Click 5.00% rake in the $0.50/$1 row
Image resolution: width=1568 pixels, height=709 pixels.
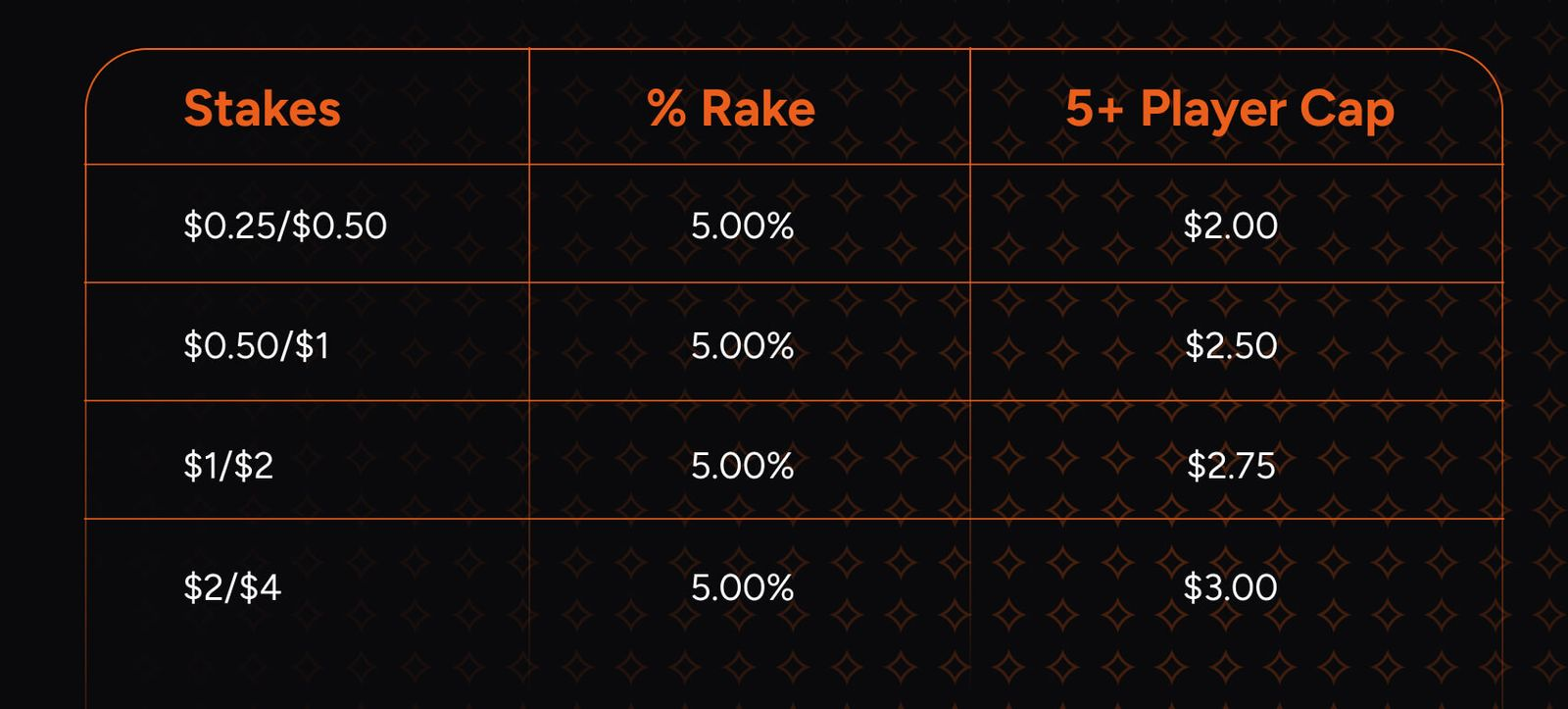point(742,345)
